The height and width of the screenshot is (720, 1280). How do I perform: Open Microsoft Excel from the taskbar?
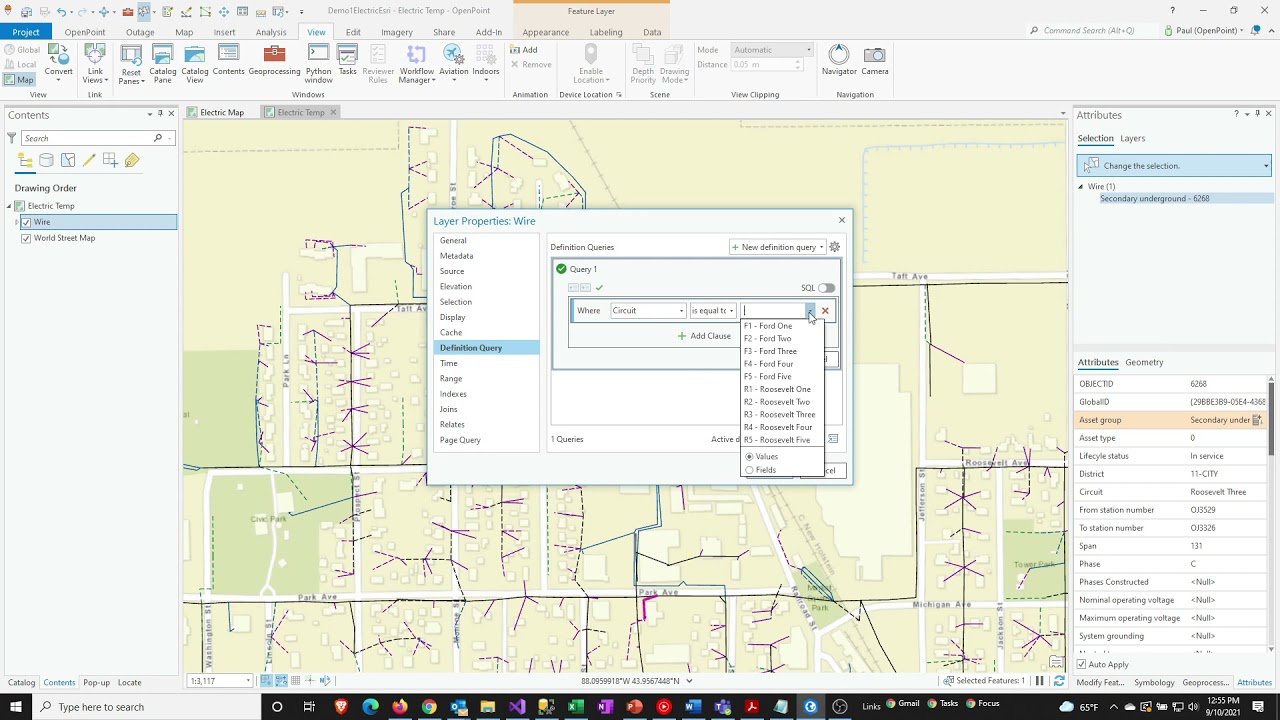point(575,707)
